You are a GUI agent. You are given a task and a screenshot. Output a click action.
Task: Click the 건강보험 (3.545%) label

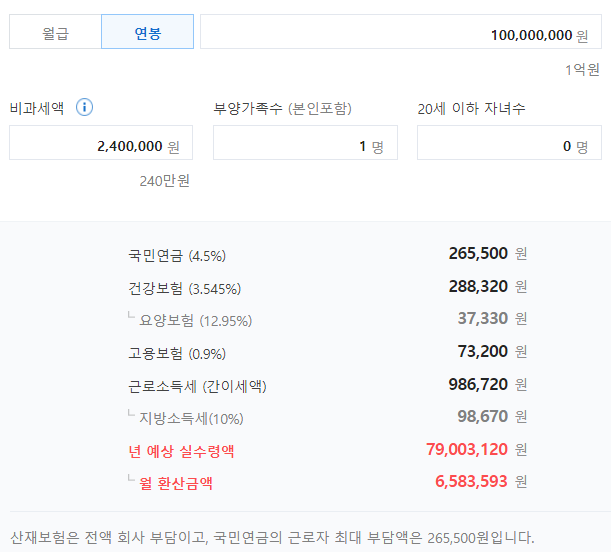coord(184,288)
